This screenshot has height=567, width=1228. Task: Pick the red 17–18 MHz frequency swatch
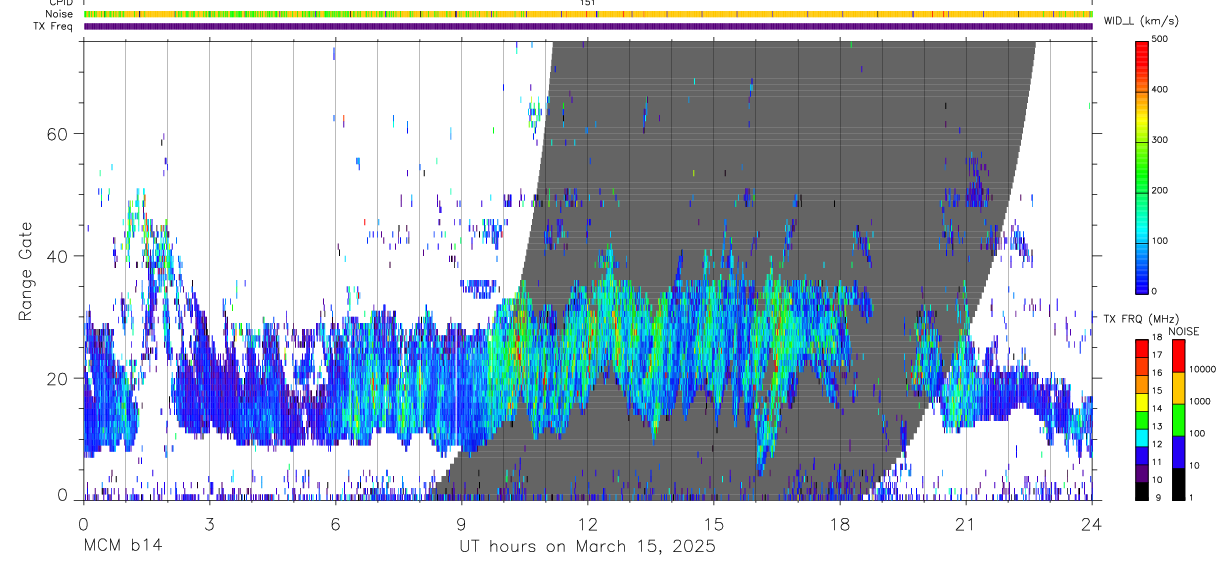[x=1141, y=348]
